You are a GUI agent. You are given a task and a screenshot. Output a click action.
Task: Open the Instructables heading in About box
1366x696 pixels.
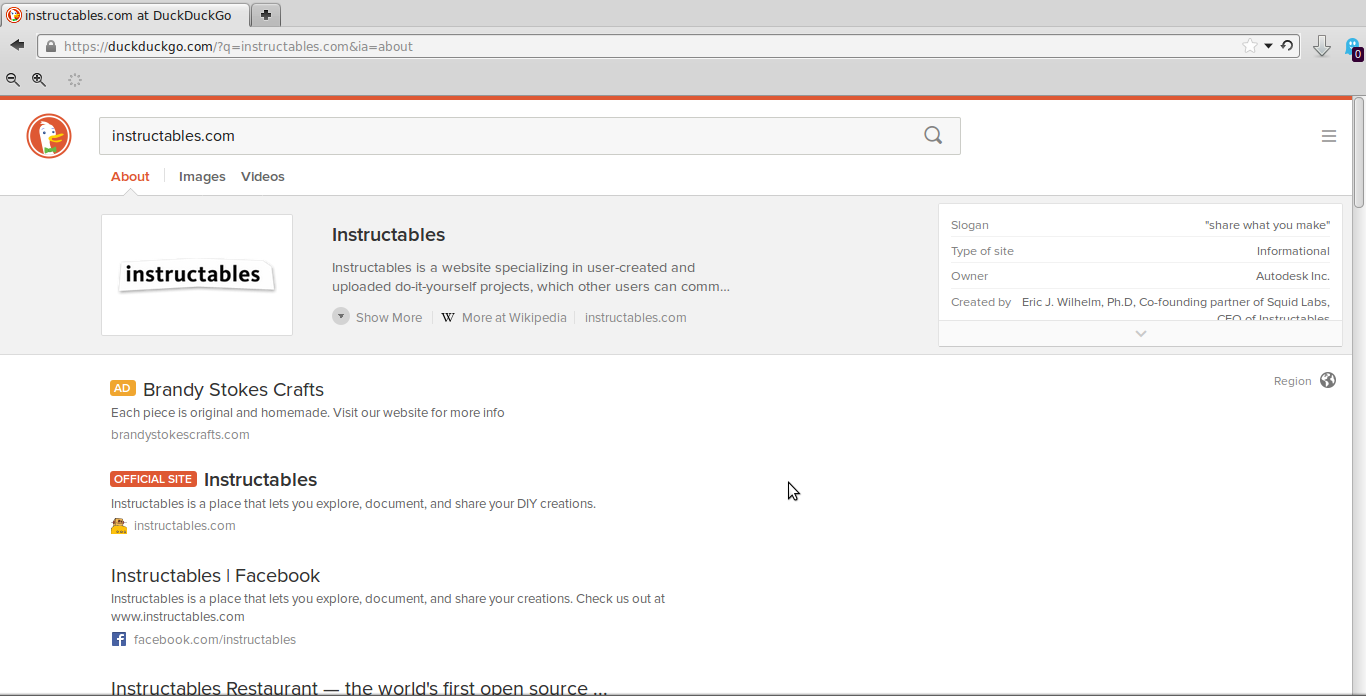(388, 235)
